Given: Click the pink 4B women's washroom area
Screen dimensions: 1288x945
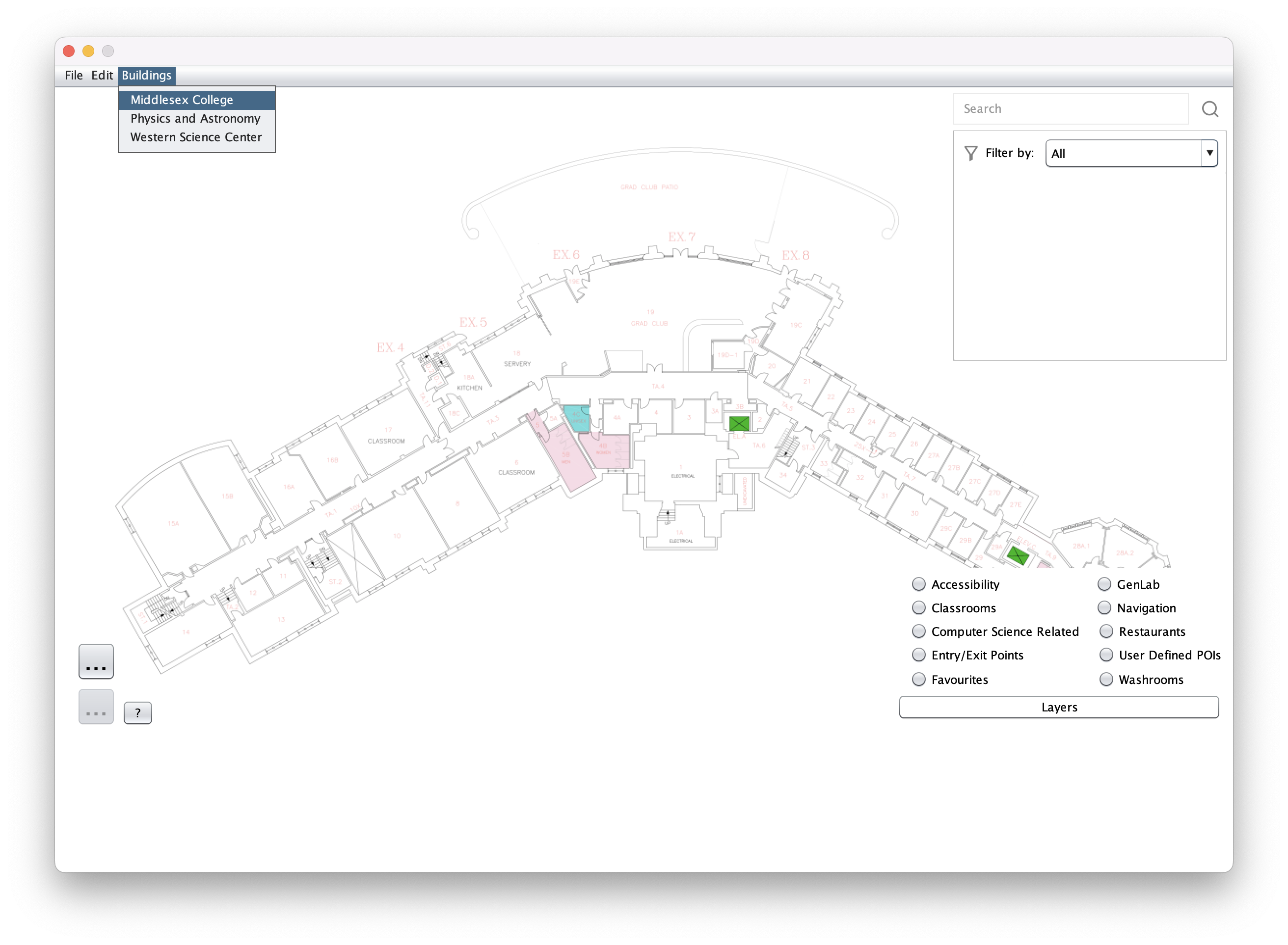Looking at the screenshot, I should [604, 450].
